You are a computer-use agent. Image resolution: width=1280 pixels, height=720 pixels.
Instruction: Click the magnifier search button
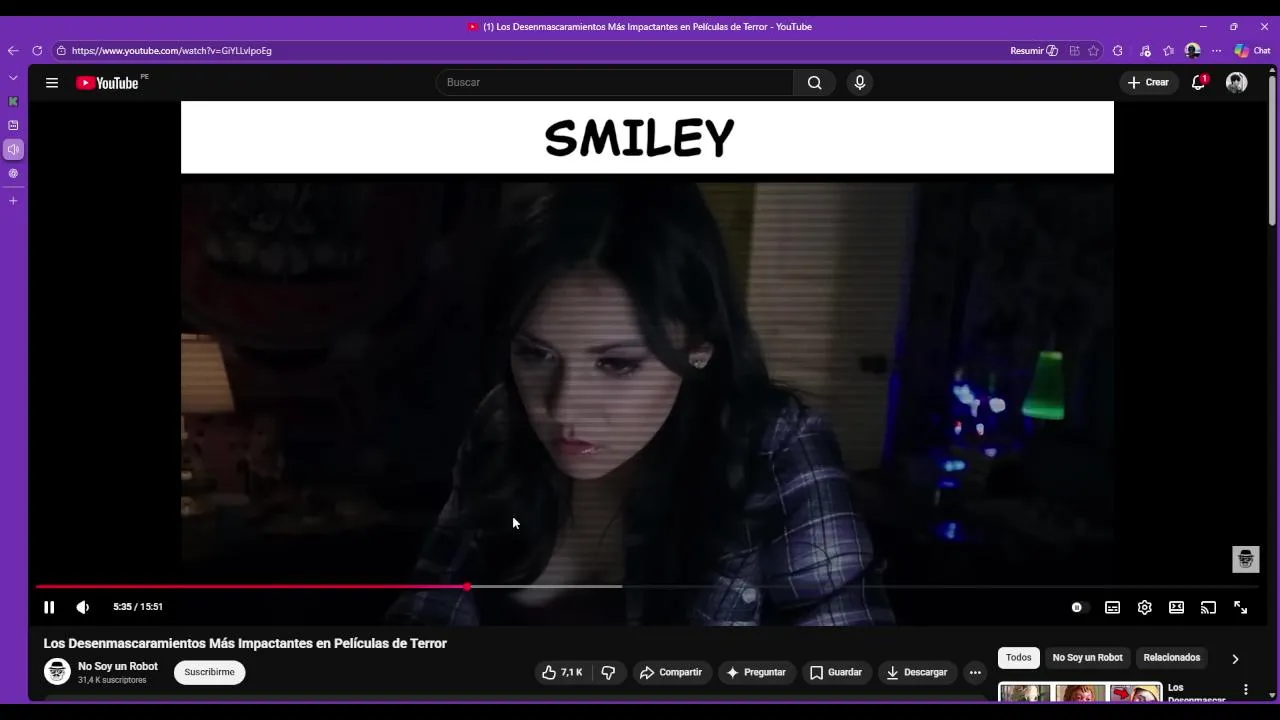click(815, 82)
